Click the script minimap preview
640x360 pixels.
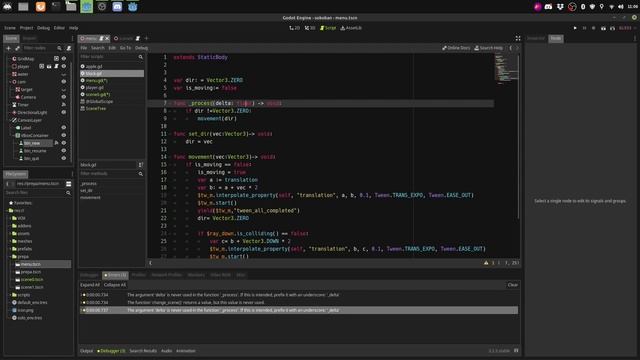coord(505,69)
